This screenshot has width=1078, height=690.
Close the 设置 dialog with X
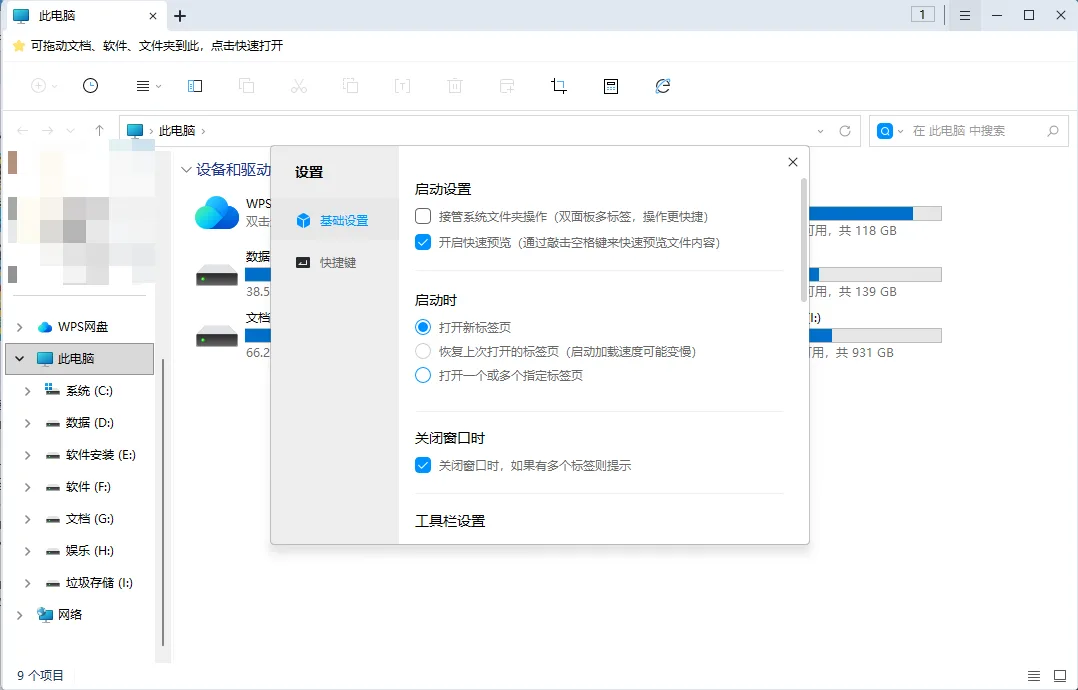coord(793,162)
